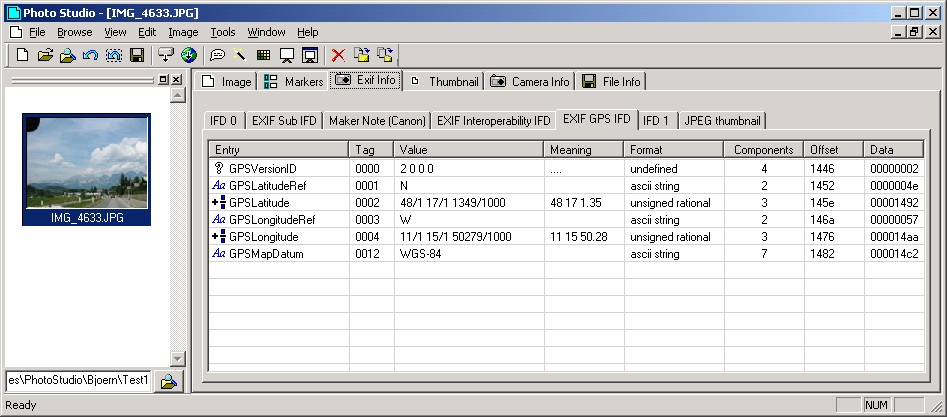Image resolution: width=947 pixels, height=417 pixels.
Task: Click the speech bubble comment icon
Action: point(217,56)
